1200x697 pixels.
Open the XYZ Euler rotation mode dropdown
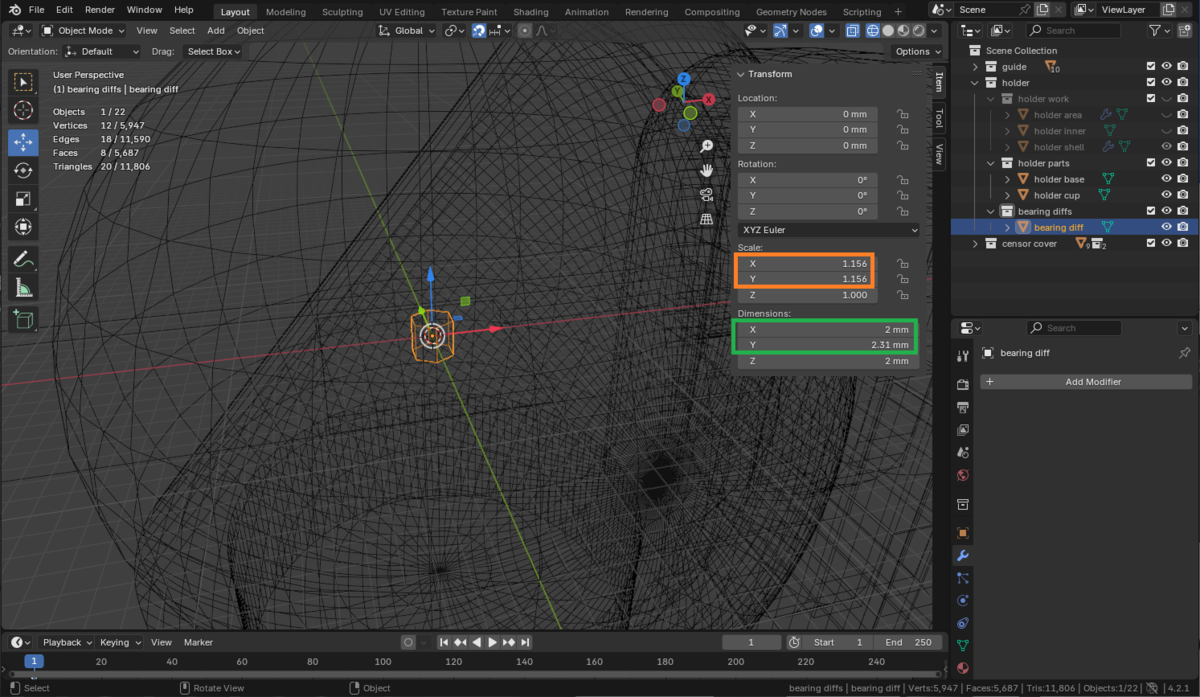point(828,230)
